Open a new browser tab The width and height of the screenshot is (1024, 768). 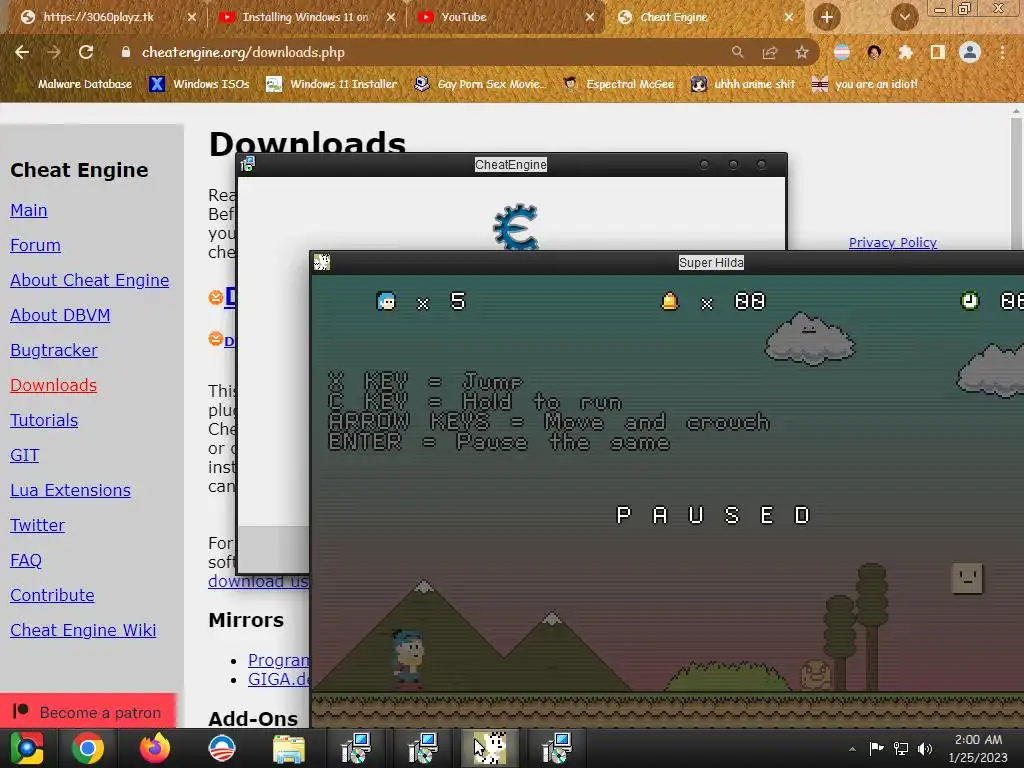827,17
